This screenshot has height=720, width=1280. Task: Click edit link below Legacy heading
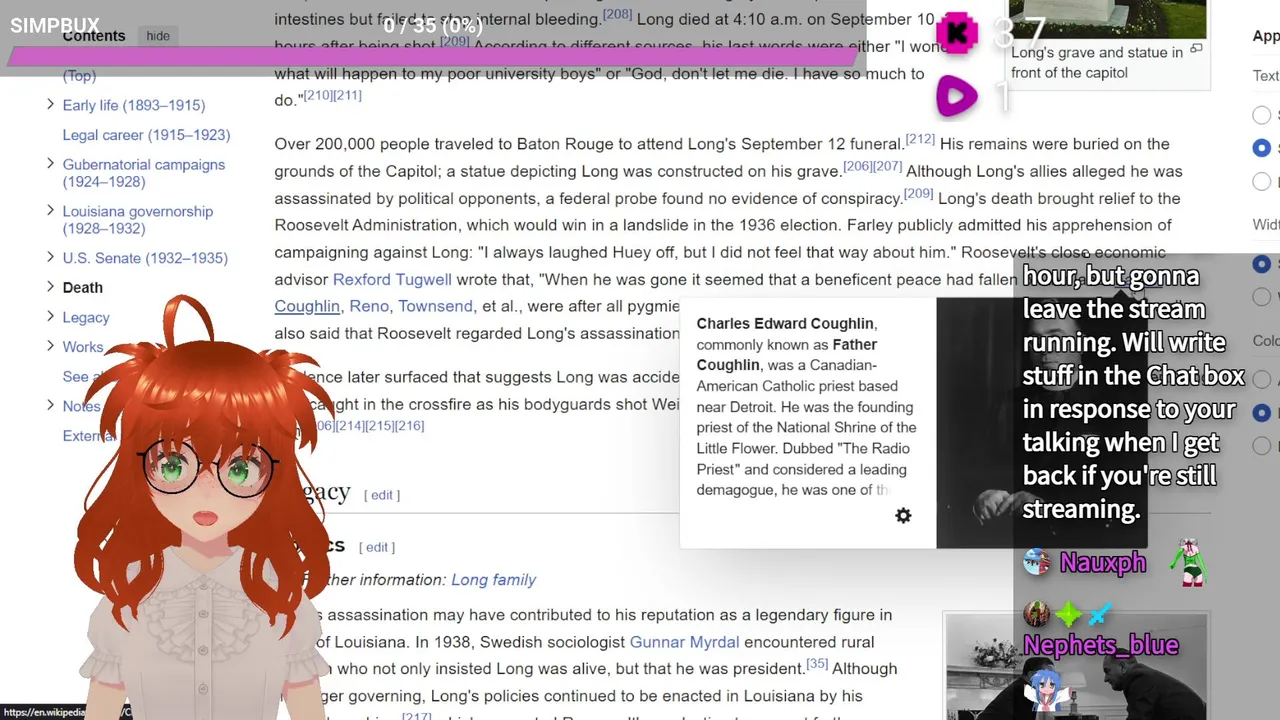376,547
